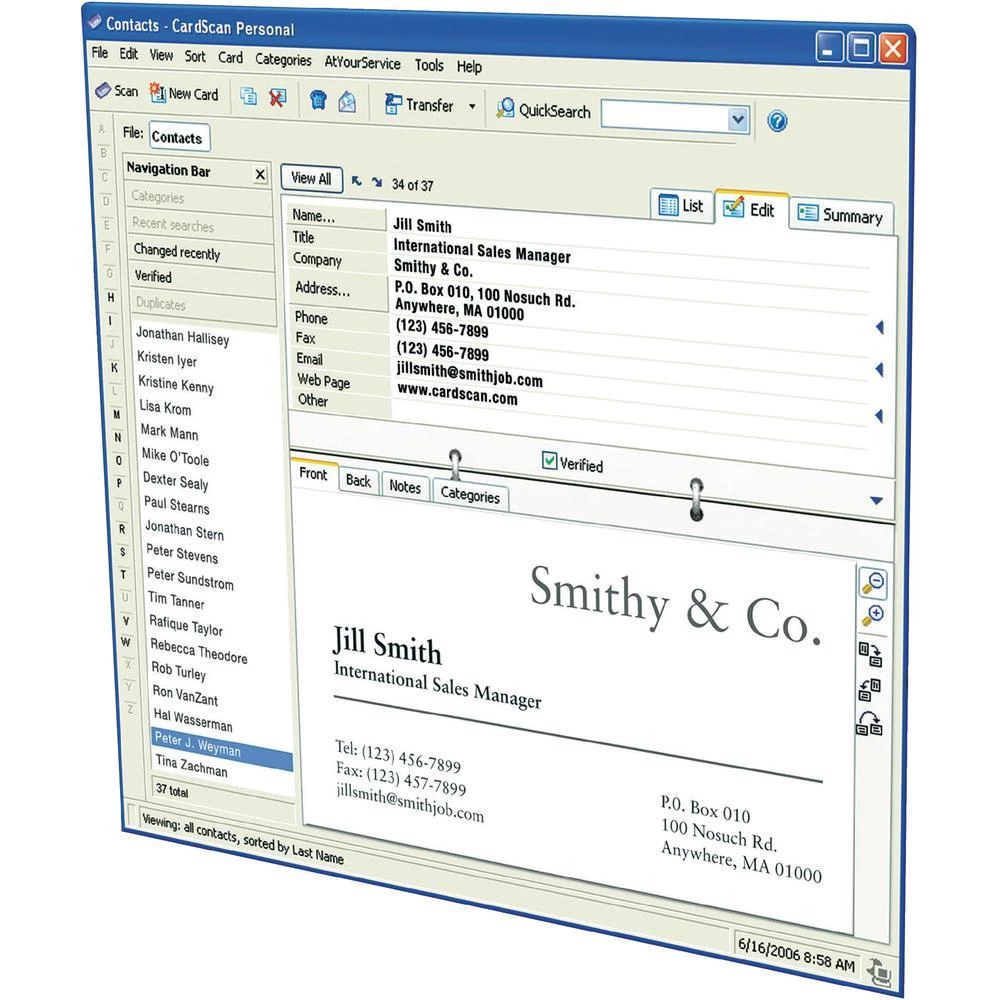Click the blue help question mark icon

[777, 122]
